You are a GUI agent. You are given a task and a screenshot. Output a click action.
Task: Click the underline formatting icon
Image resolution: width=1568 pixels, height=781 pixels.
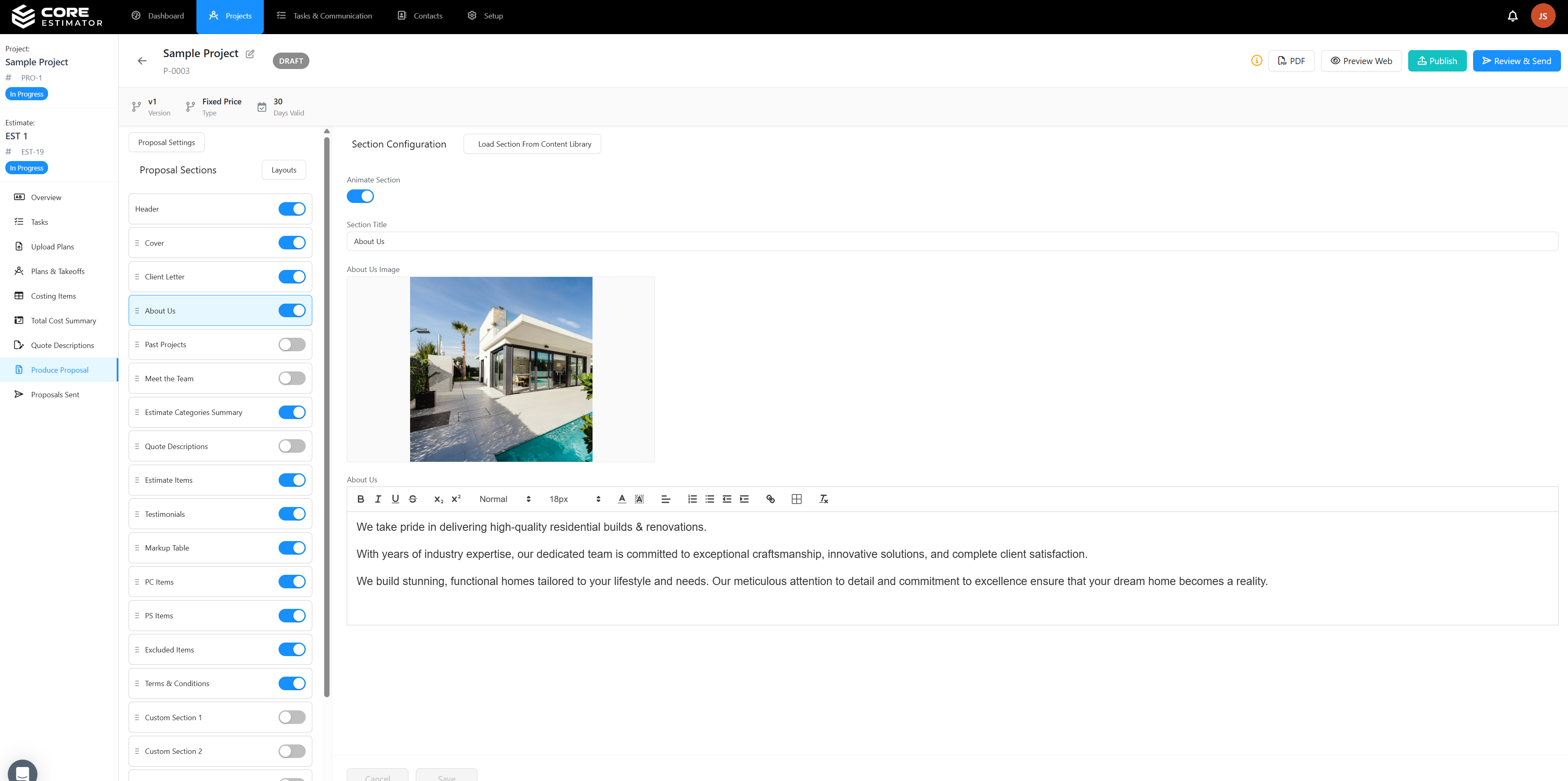tap(395, 499)
